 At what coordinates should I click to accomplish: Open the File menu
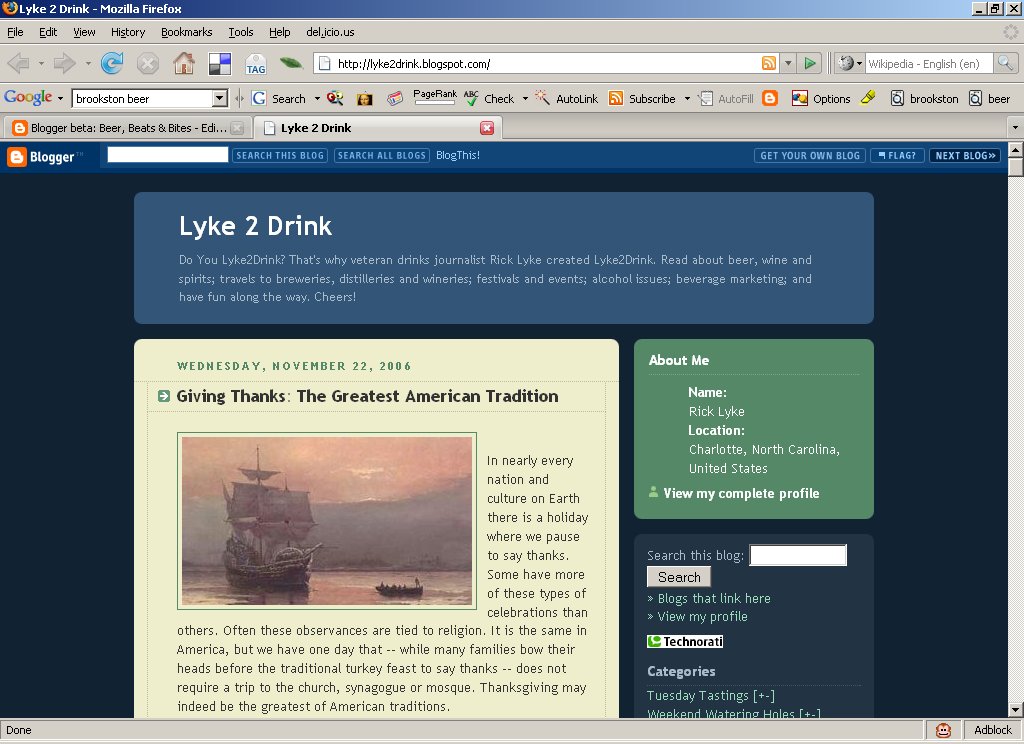[x=15, y=32]
